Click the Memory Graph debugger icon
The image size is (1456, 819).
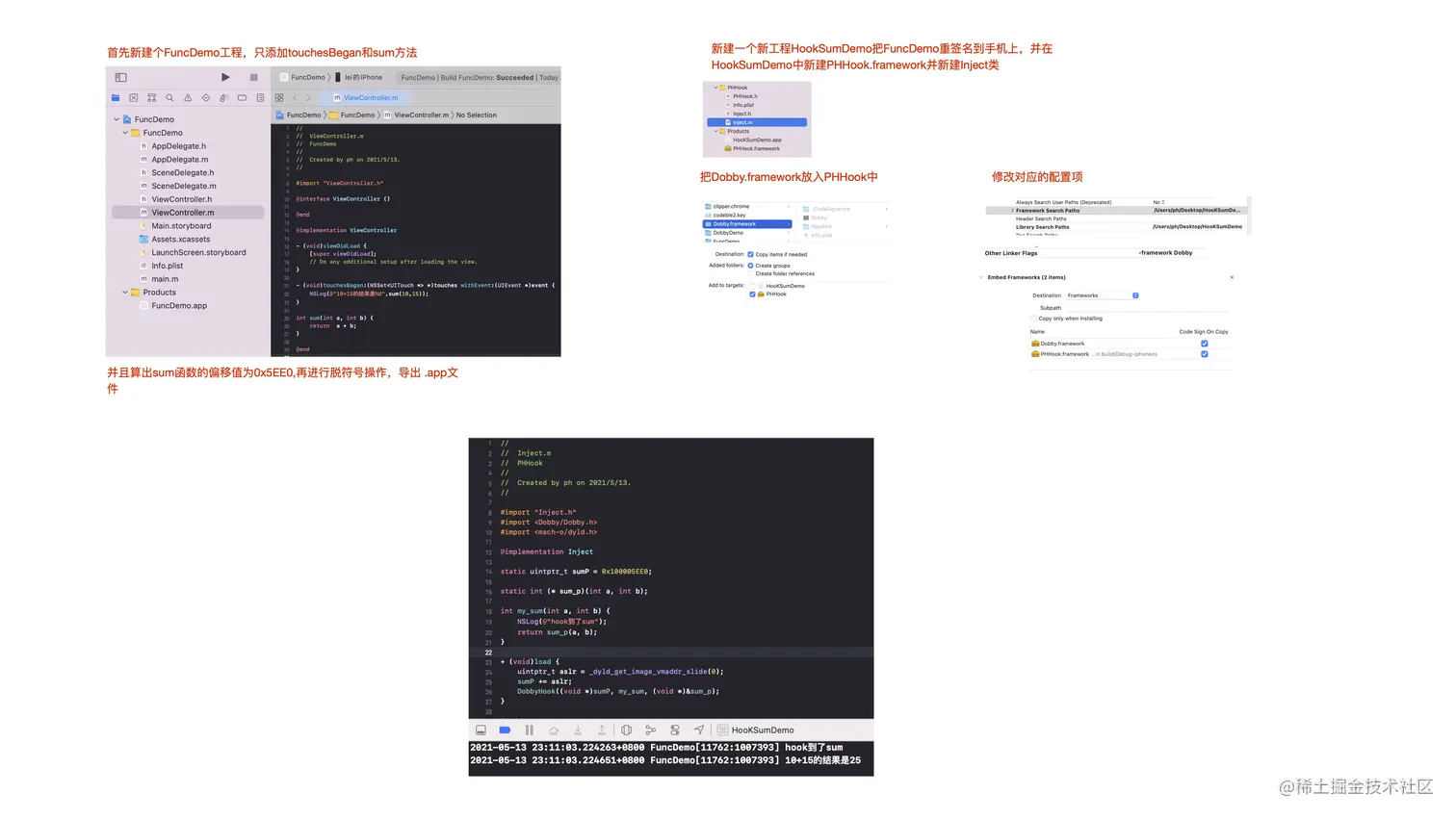pos(651,729)
